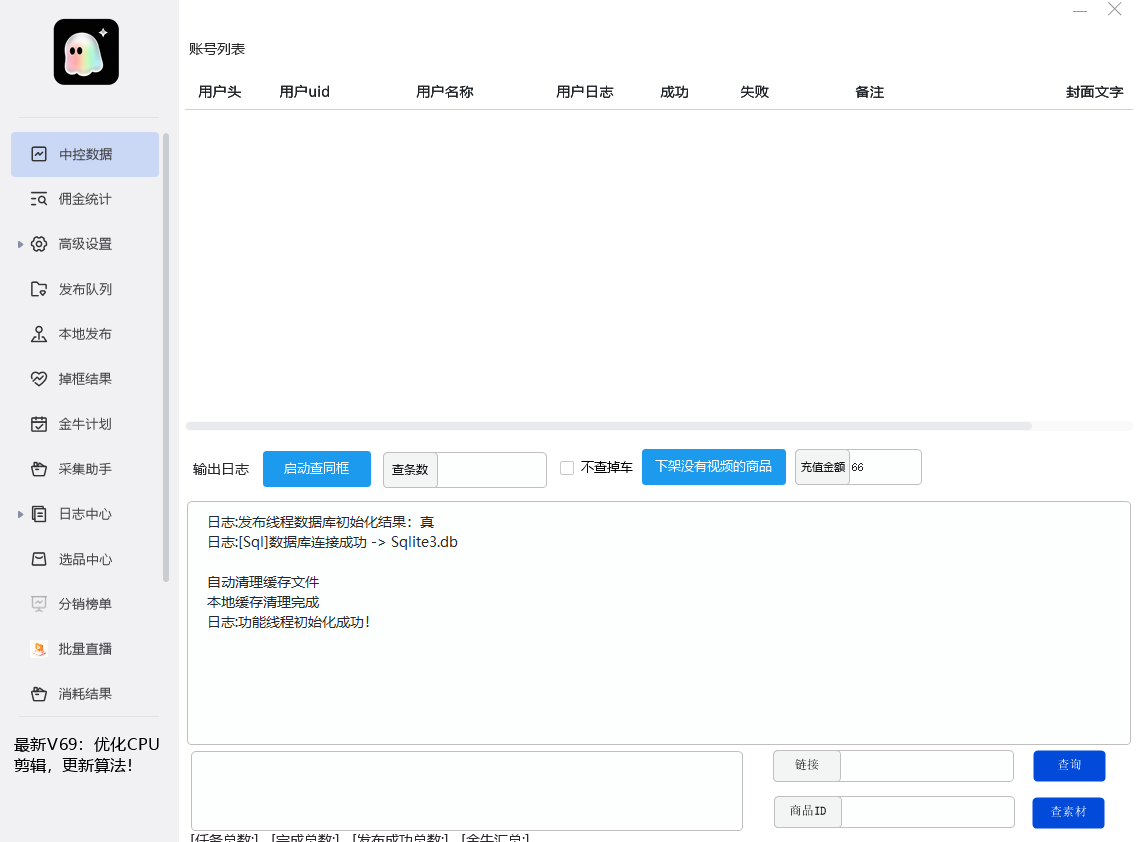
Task: Click the 用户名称 column header
Action: pos(445,92)
